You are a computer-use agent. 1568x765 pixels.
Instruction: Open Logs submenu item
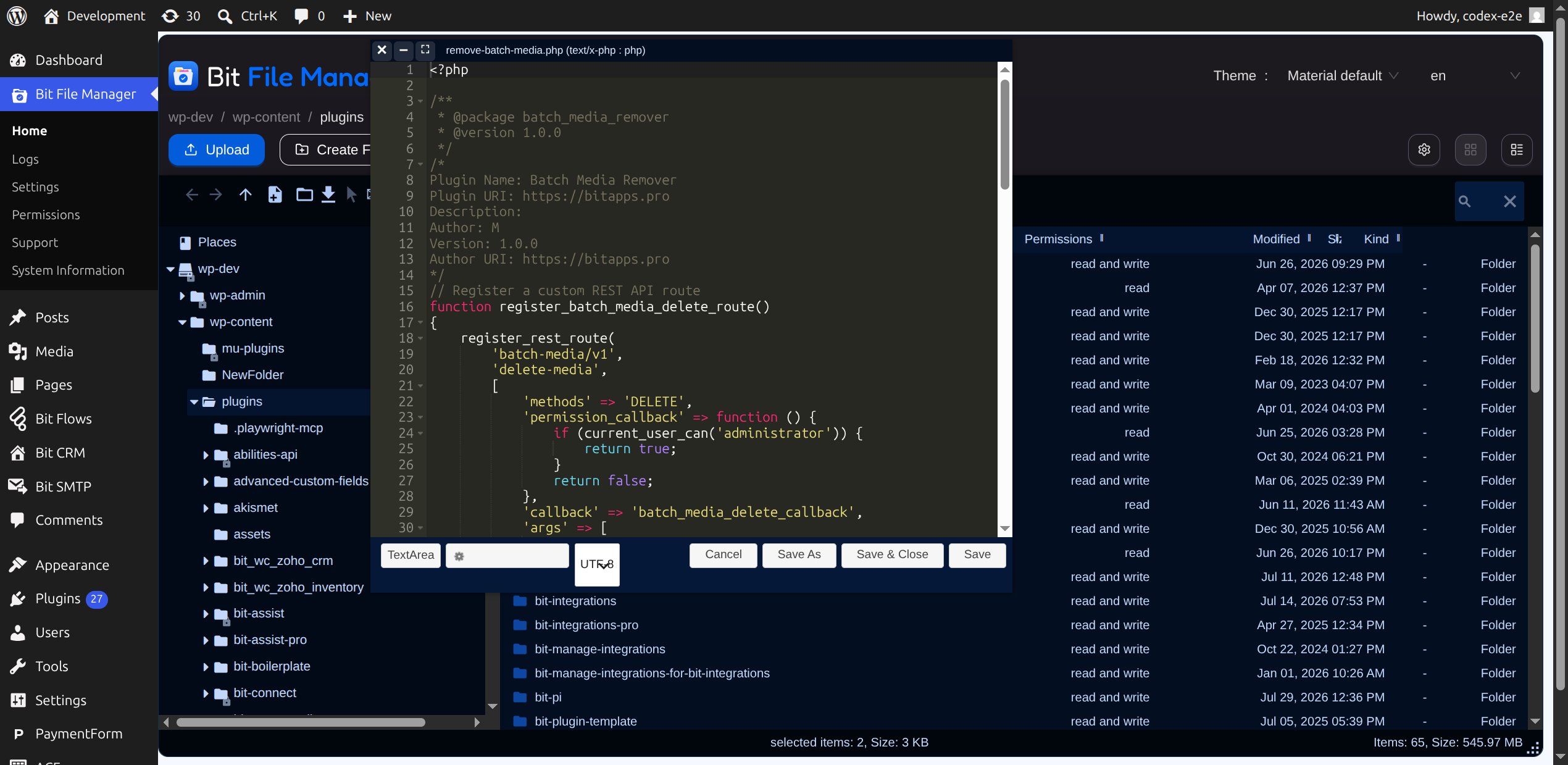click(25, 159)
